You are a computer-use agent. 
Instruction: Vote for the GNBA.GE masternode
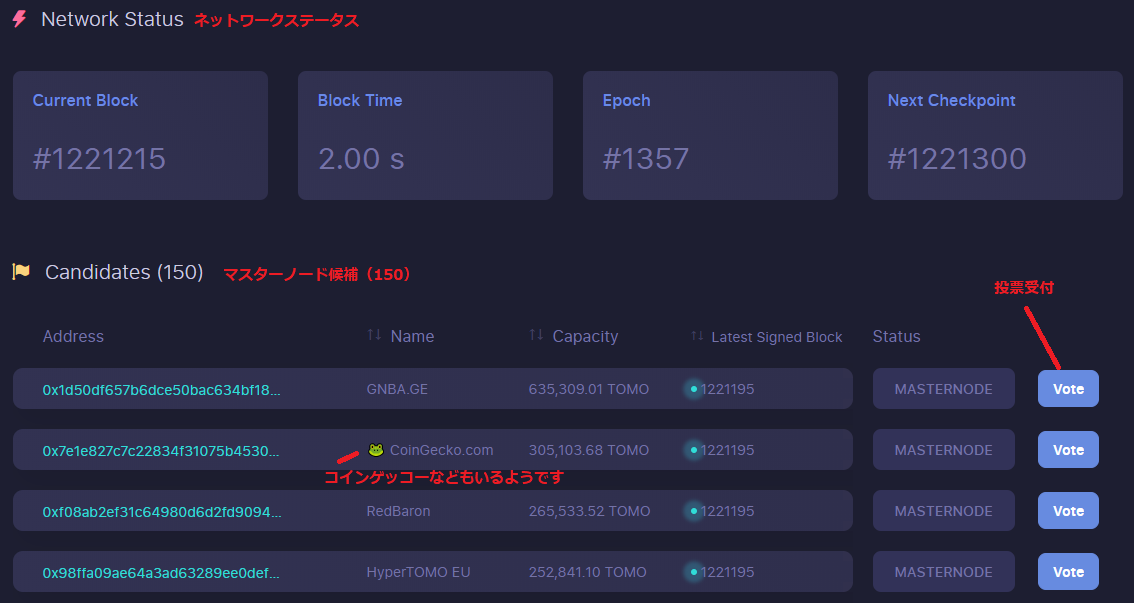click(1068, 389)
